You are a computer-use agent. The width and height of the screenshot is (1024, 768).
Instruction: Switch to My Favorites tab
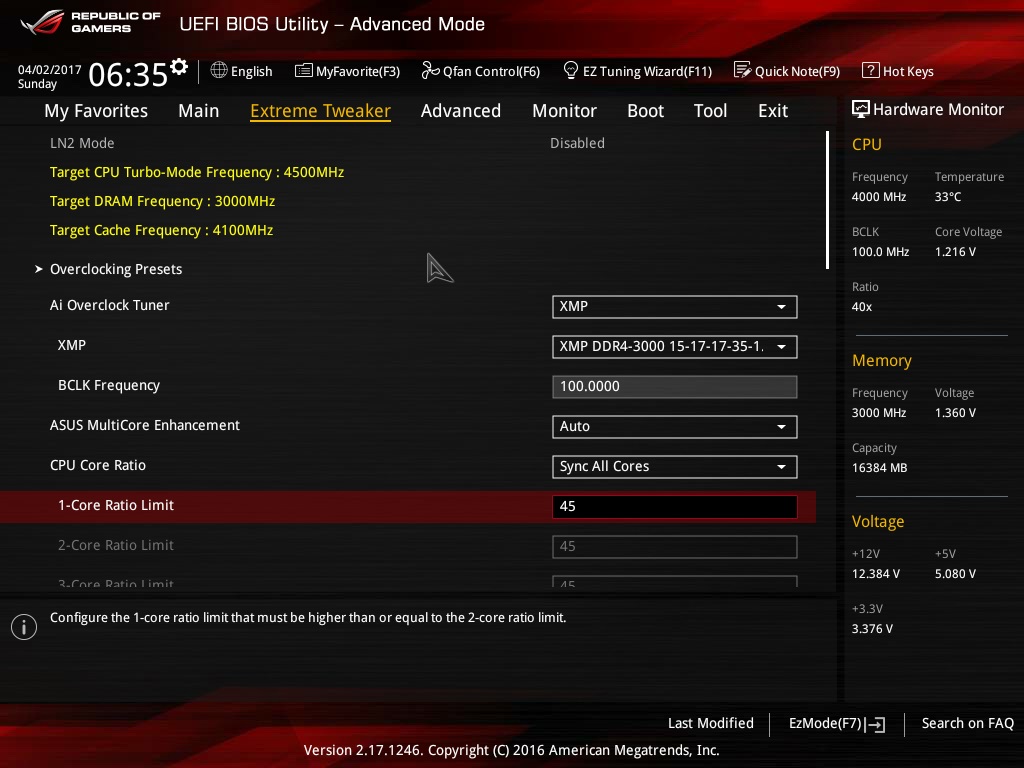(96, 111)
